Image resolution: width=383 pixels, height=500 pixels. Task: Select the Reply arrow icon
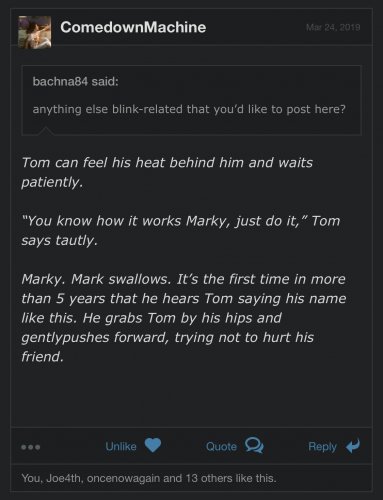click(353, 446)
